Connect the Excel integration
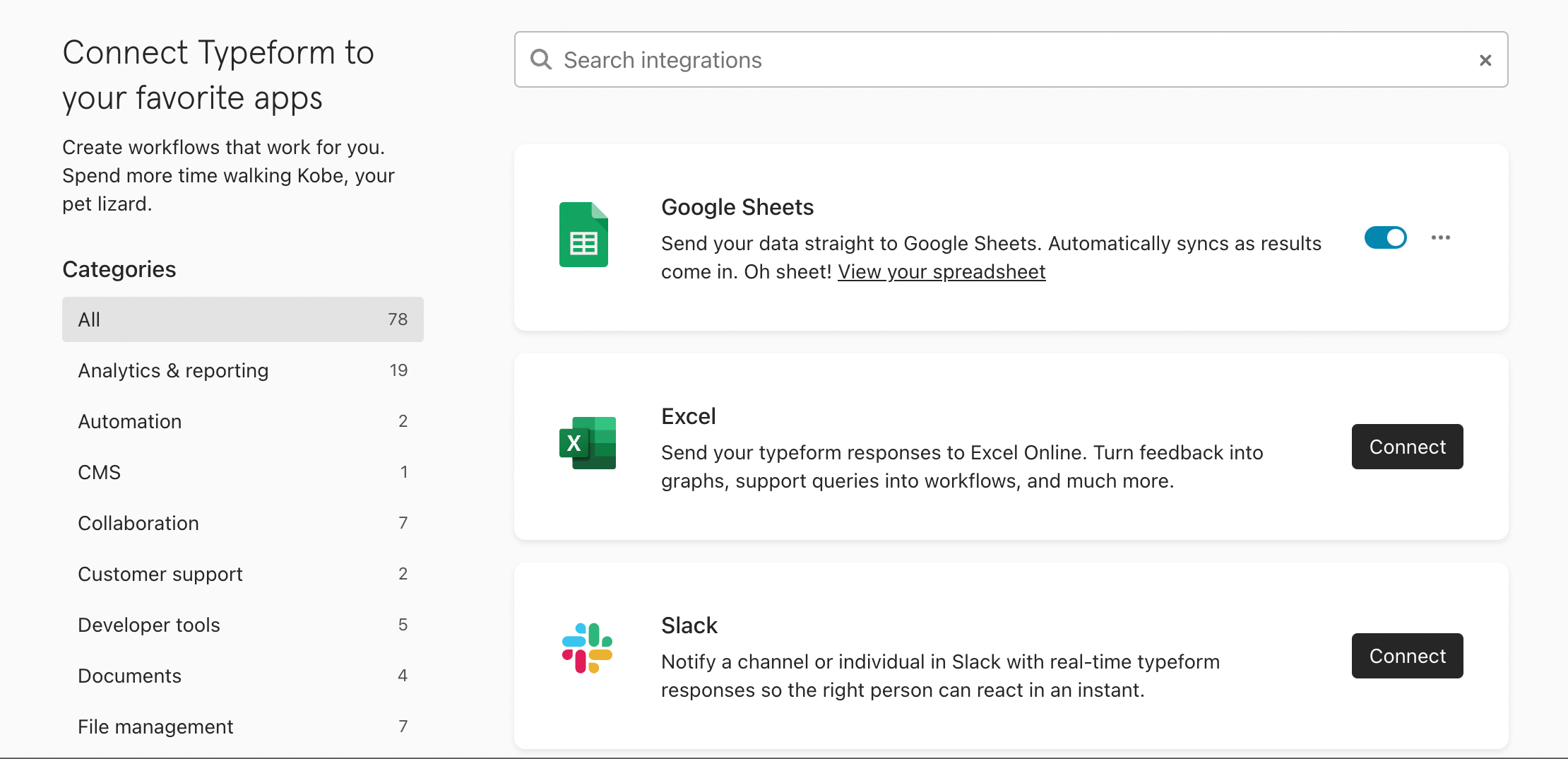The image size is (1568, 759). tap(1407, 447)
